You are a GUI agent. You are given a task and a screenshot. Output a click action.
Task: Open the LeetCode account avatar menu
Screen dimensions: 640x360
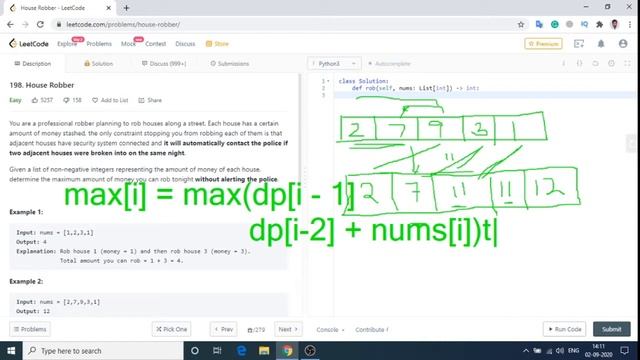623,44
